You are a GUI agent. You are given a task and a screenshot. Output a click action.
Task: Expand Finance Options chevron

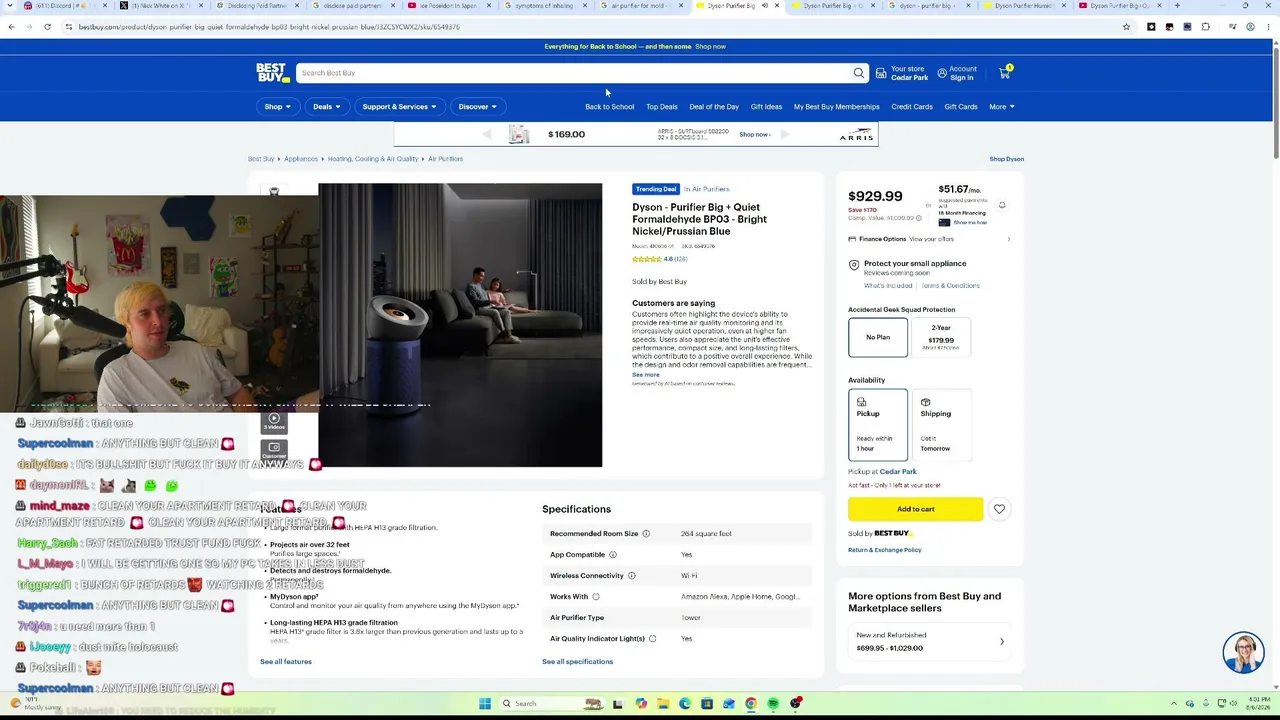(1008, 239)
